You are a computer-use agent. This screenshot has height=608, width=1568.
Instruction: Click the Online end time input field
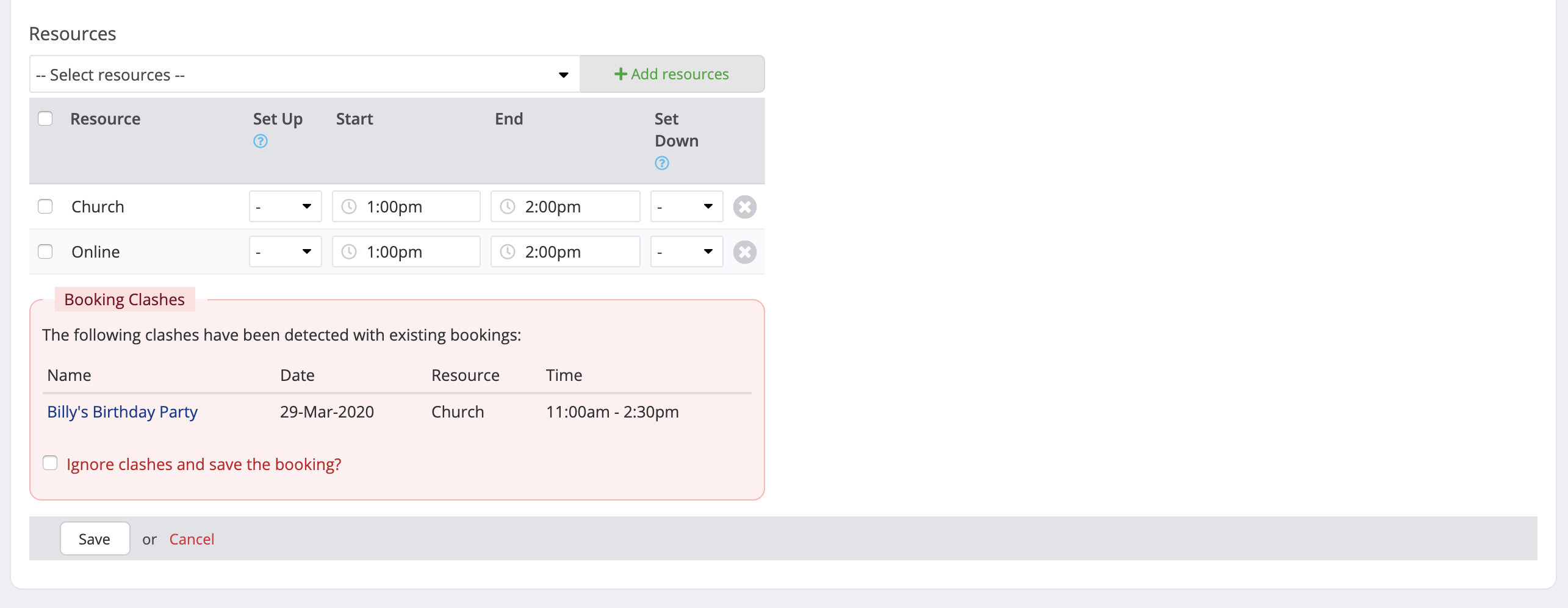(574, 251)
